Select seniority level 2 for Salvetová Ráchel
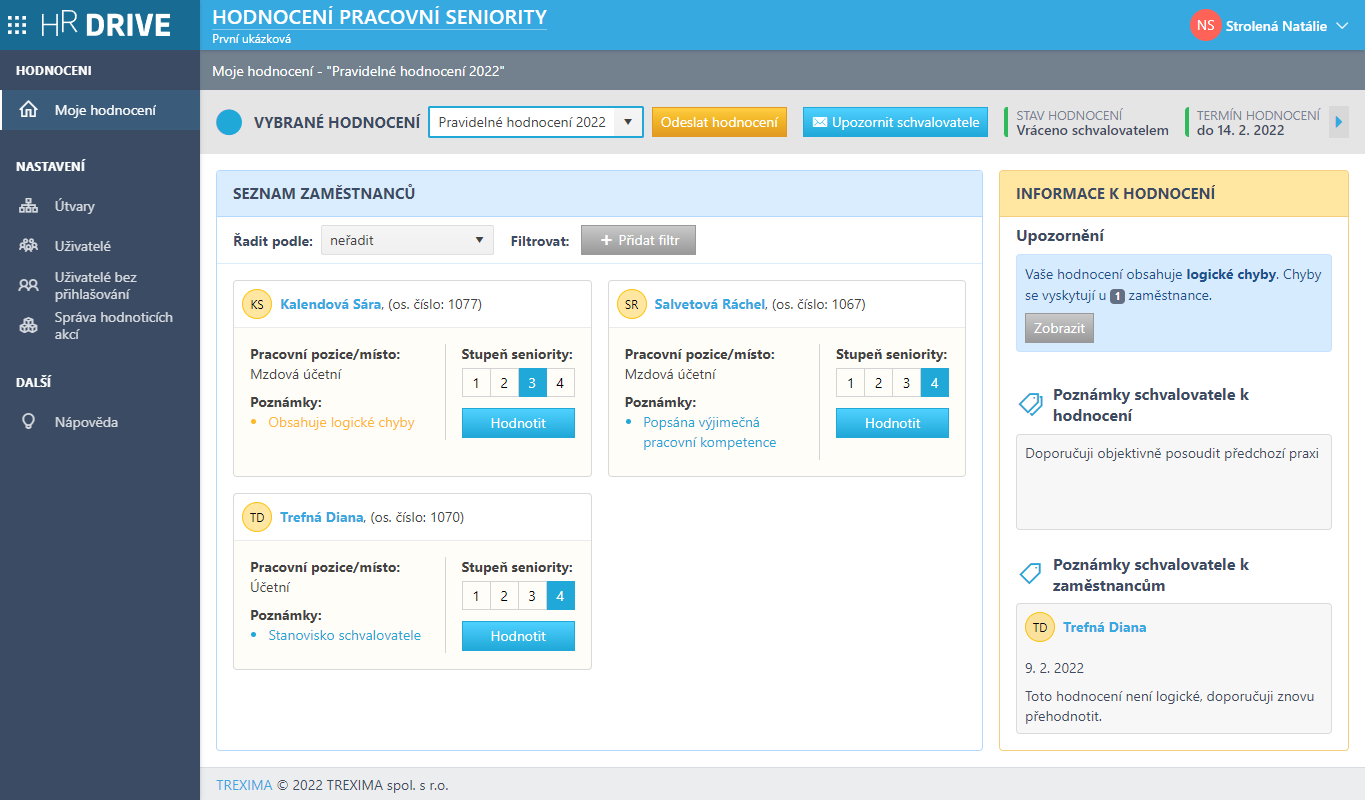This screenshot has height=800, width=1365. (x=878, y=383)
